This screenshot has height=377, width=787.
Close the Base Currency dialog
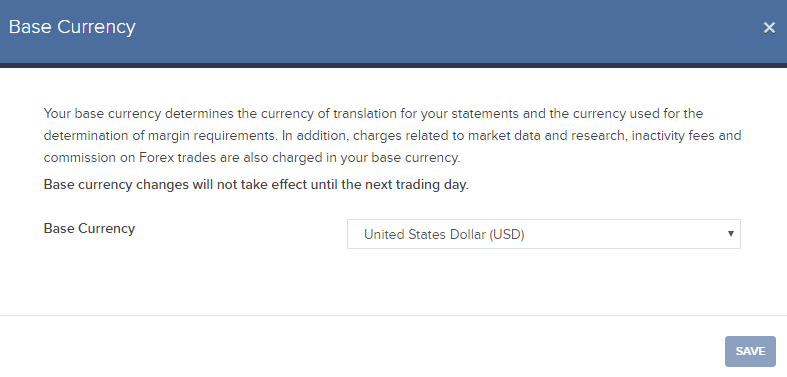pyautogui.click(x=769, y=28)
